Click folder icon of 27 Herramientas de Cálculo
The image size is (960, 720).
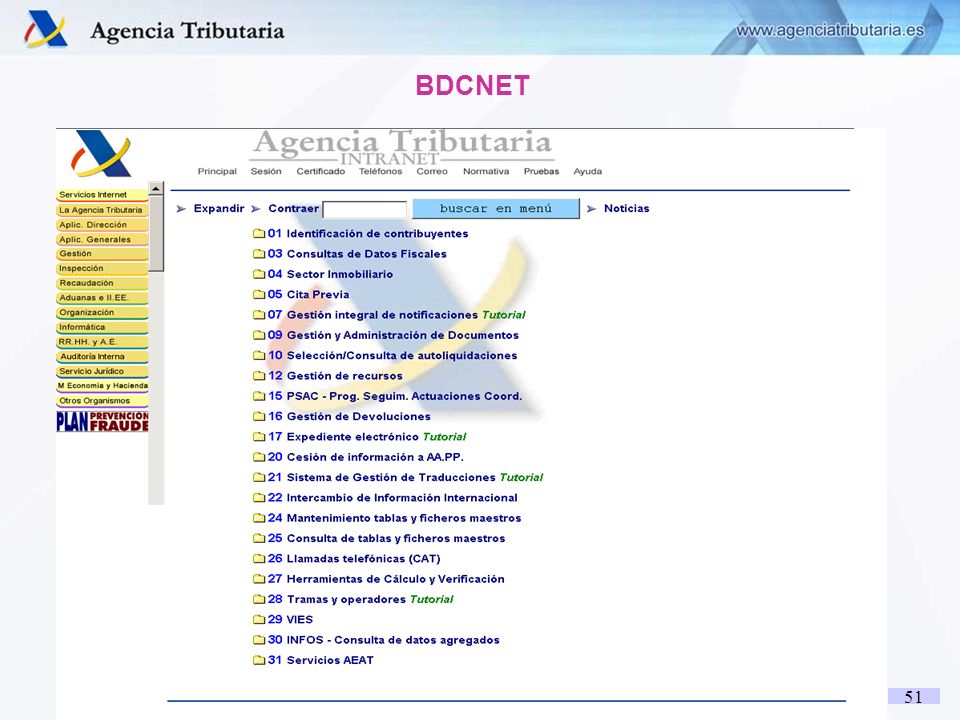259,579
